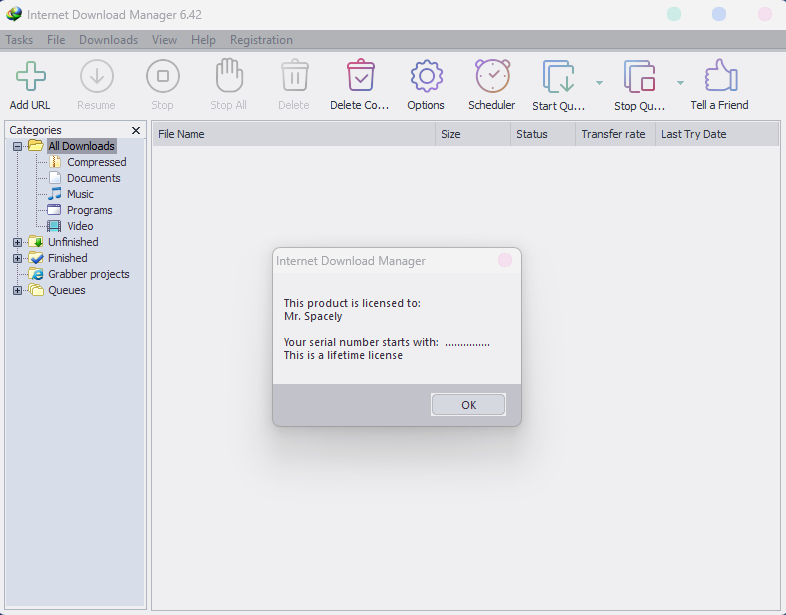The image size is (786, 615).
Task: Click the Grabber projects icon
Action: [36, 274]
